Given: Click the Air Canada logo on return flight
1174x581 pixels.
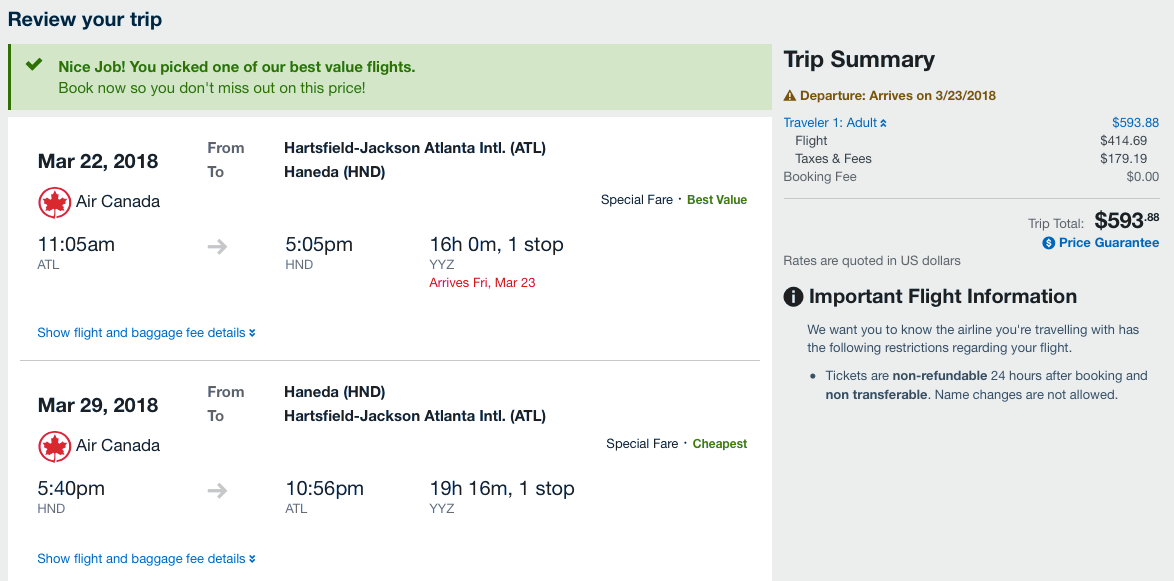Looking at the screenshot, I should (54, 446).
